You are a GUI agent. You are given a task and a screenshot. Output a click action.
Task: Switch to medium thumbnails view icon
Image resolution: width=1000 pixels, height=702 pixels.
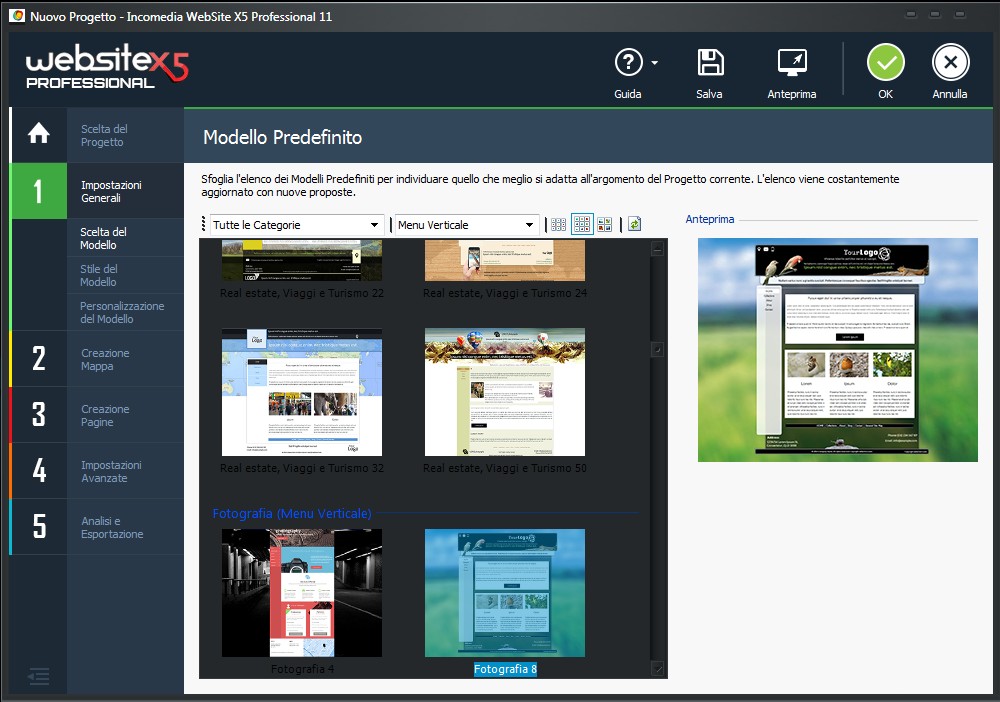(582, 224)
